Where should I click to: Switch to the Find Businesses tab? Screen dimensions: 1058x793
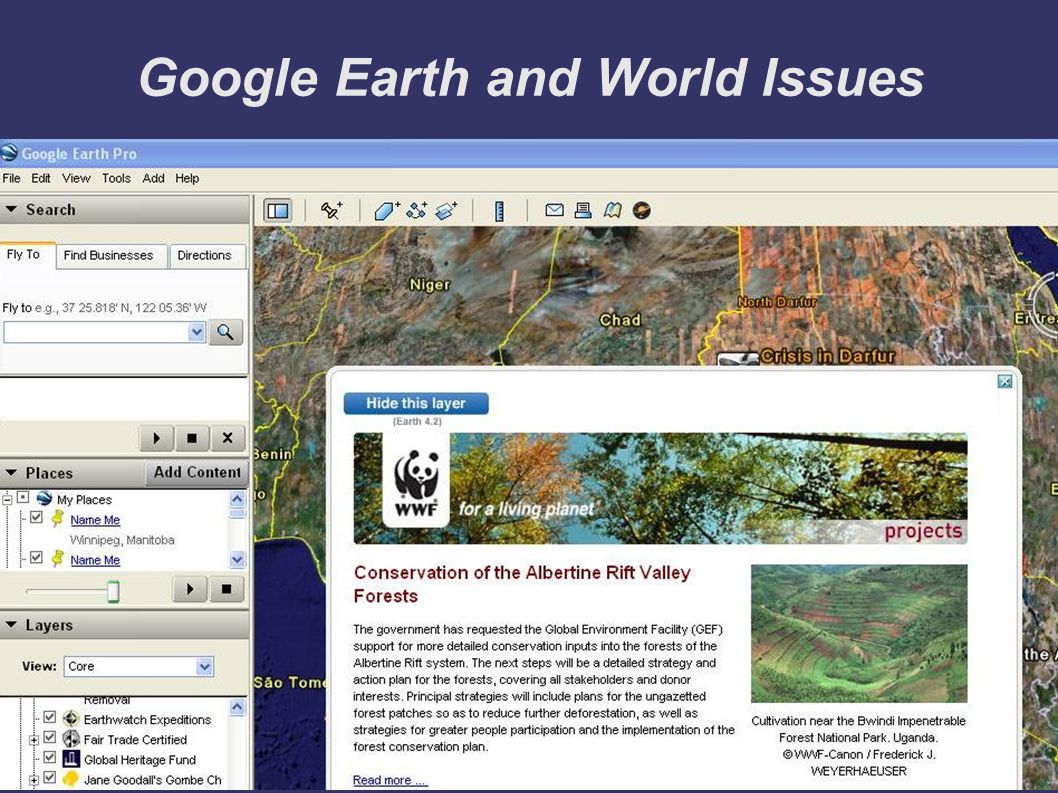click(109, 256)
